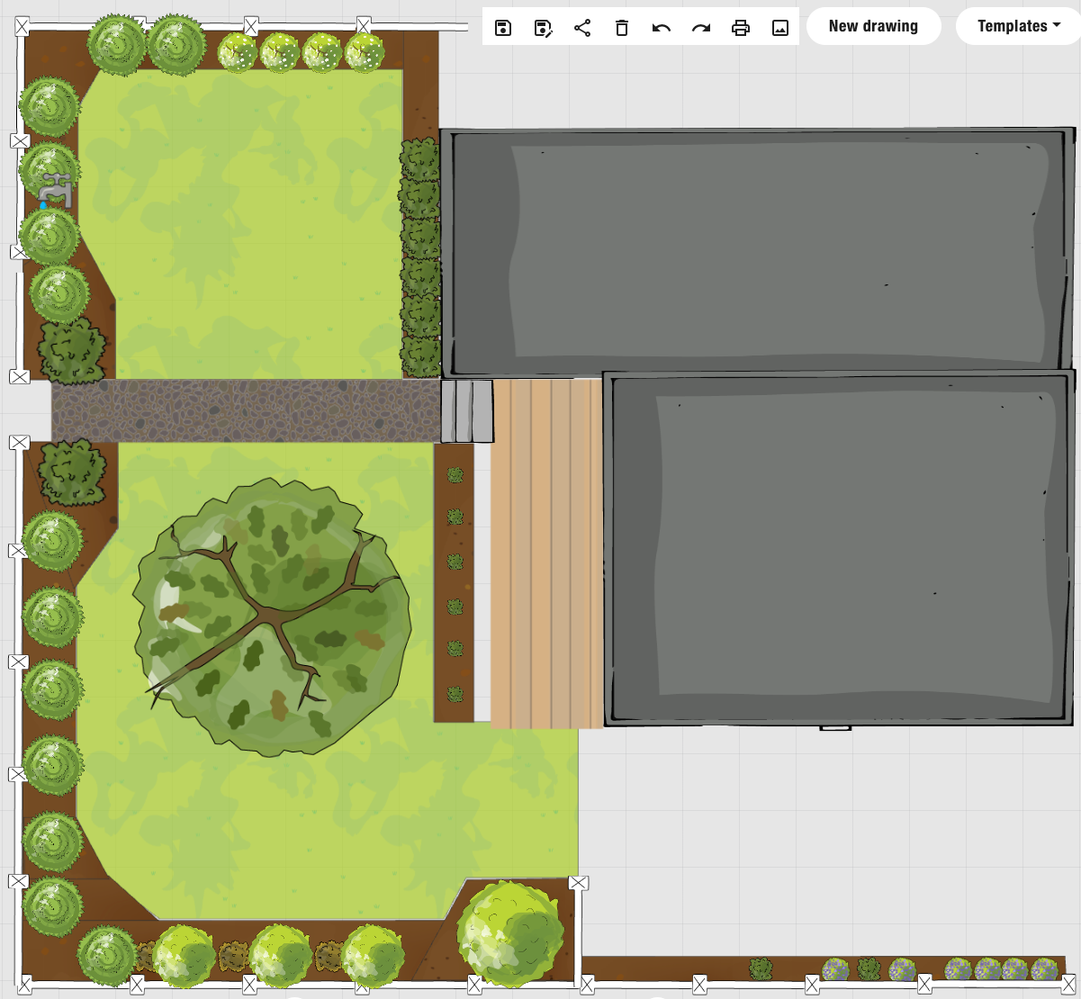Print the garden plan

coord(741,28)
